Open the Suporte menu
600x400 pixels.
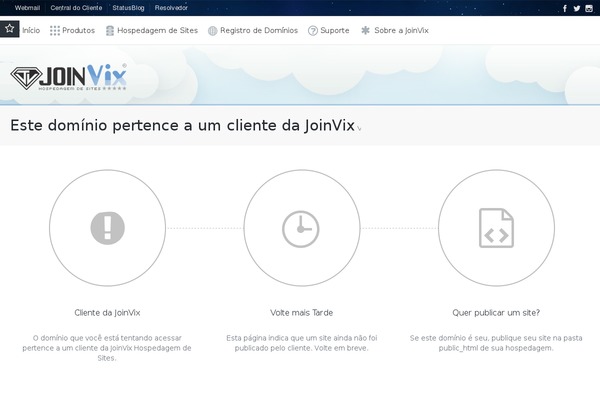[335, 30]
